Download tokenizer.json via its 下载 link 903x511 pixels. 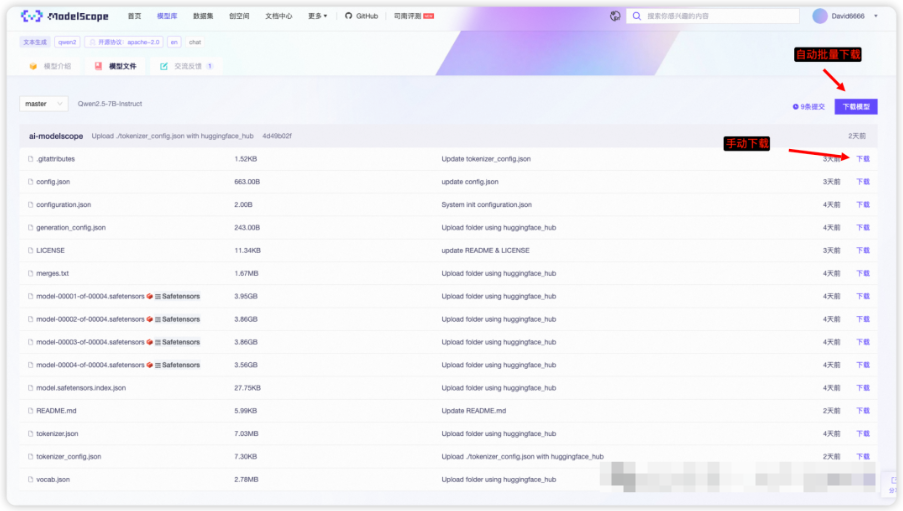pyautogui.click(x=863, y=434)
